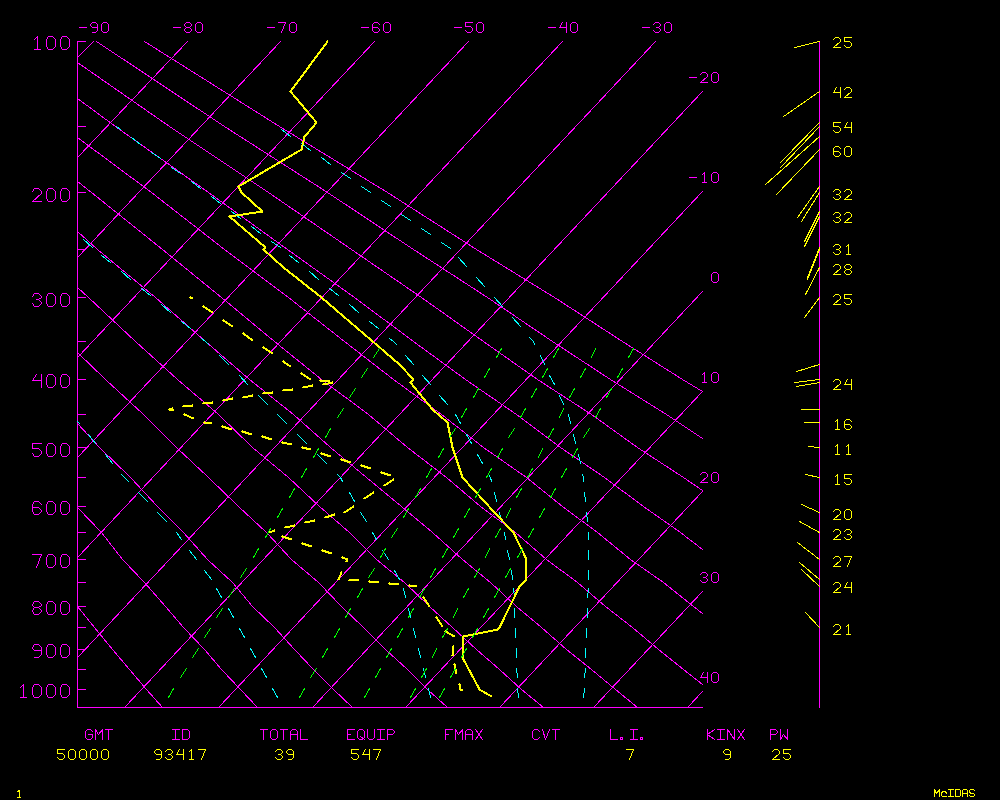Click the GMT label in the footer
The image size is (1000, 800).
coord(99,735)
